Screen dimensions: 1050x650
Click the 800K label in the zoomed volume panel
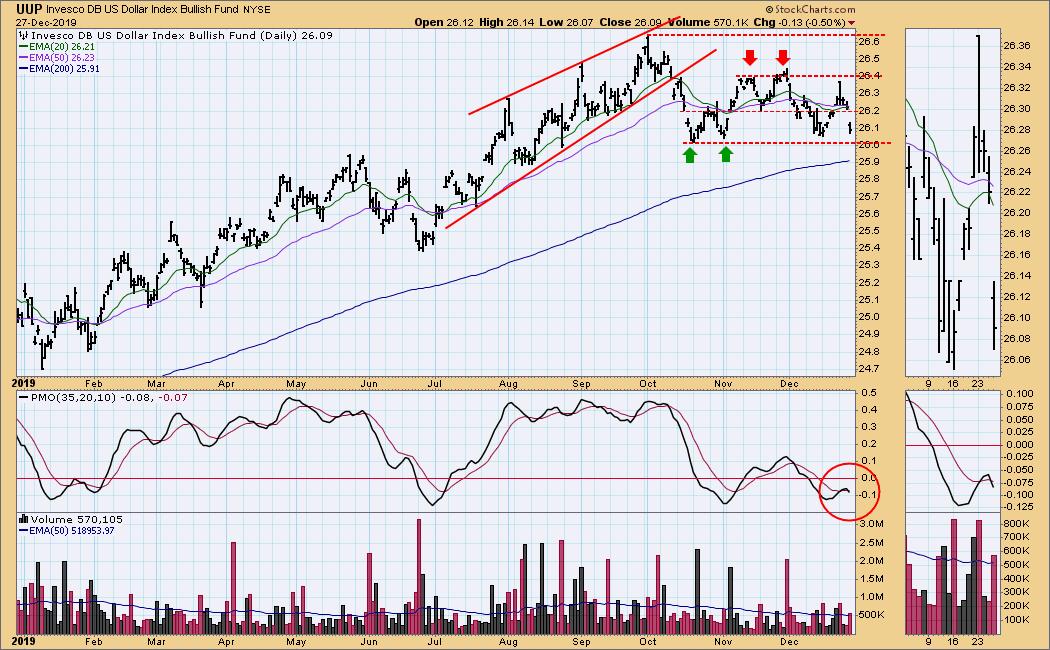click(1017, 523)
